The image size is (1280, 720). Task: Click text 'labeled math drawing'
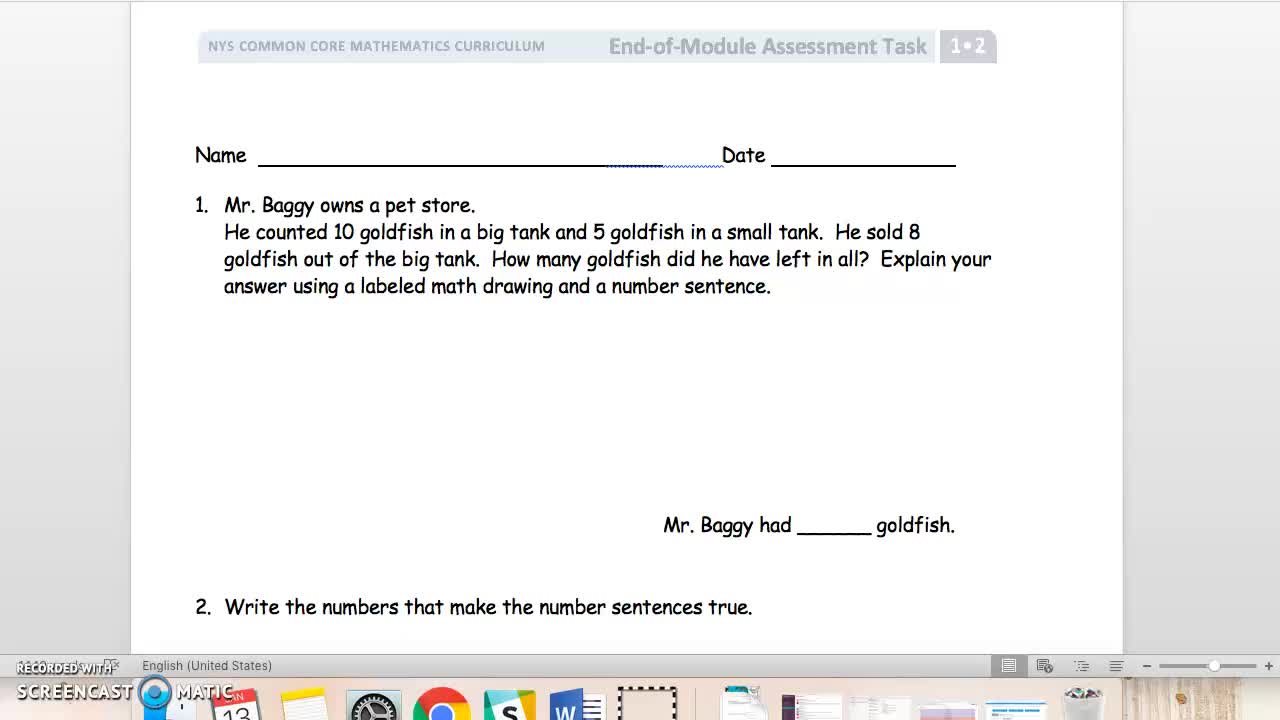[457, 286]
